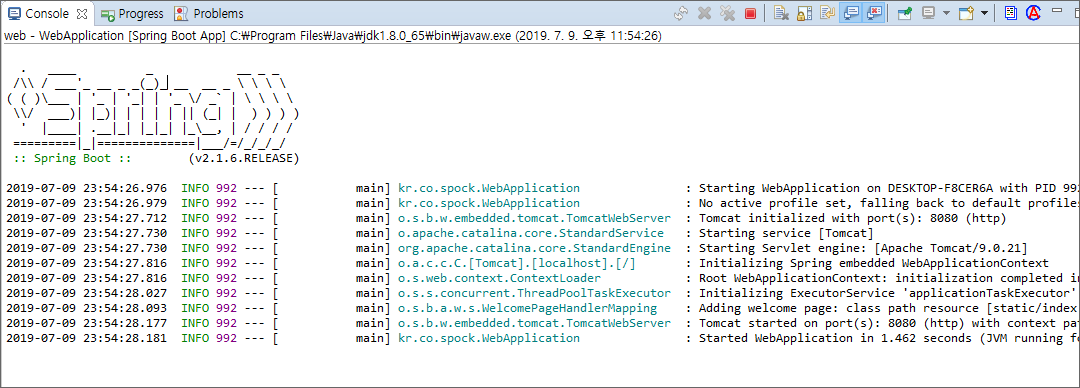Click 'Adding welcome page: class path resource' message
Viewport: 1080px width, 388px height.
(x=889, y=308)
